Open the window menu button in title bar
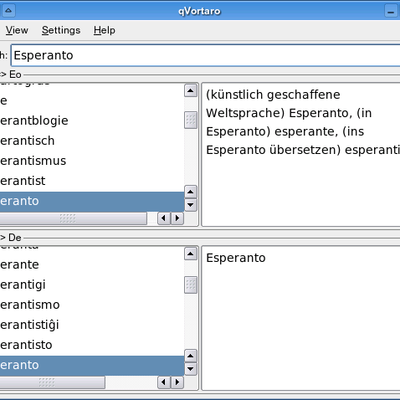400x400 pixels. pos(8,11)
